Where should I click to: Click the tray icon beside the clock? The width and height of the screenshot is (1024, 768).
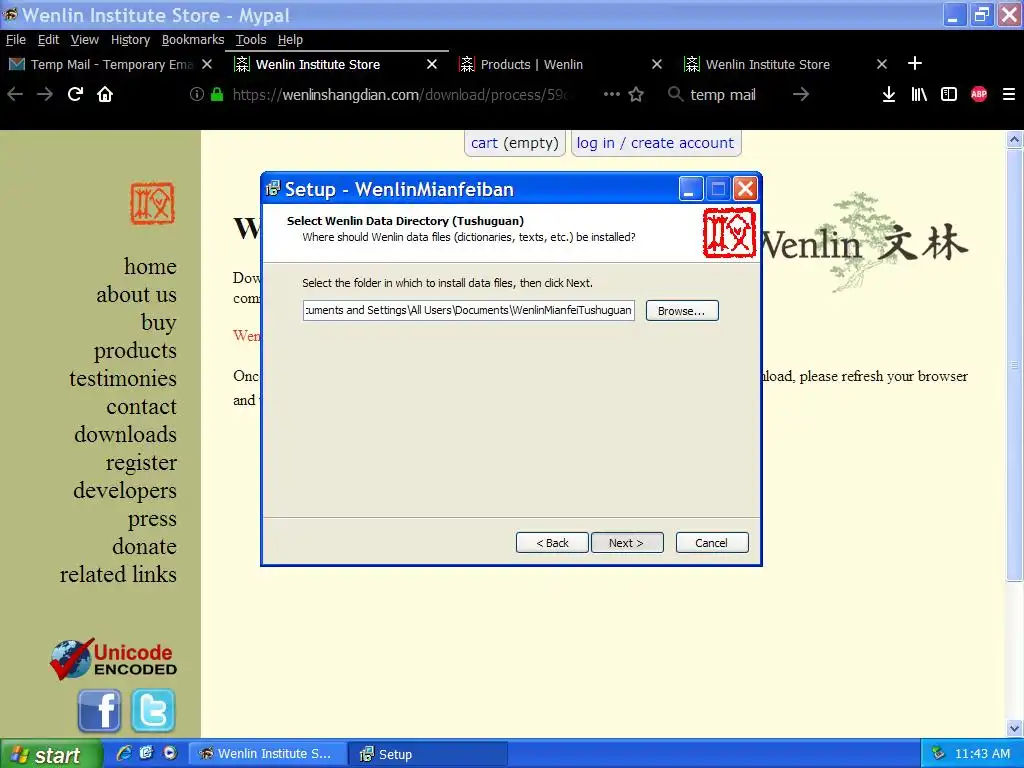click(938, 753)
